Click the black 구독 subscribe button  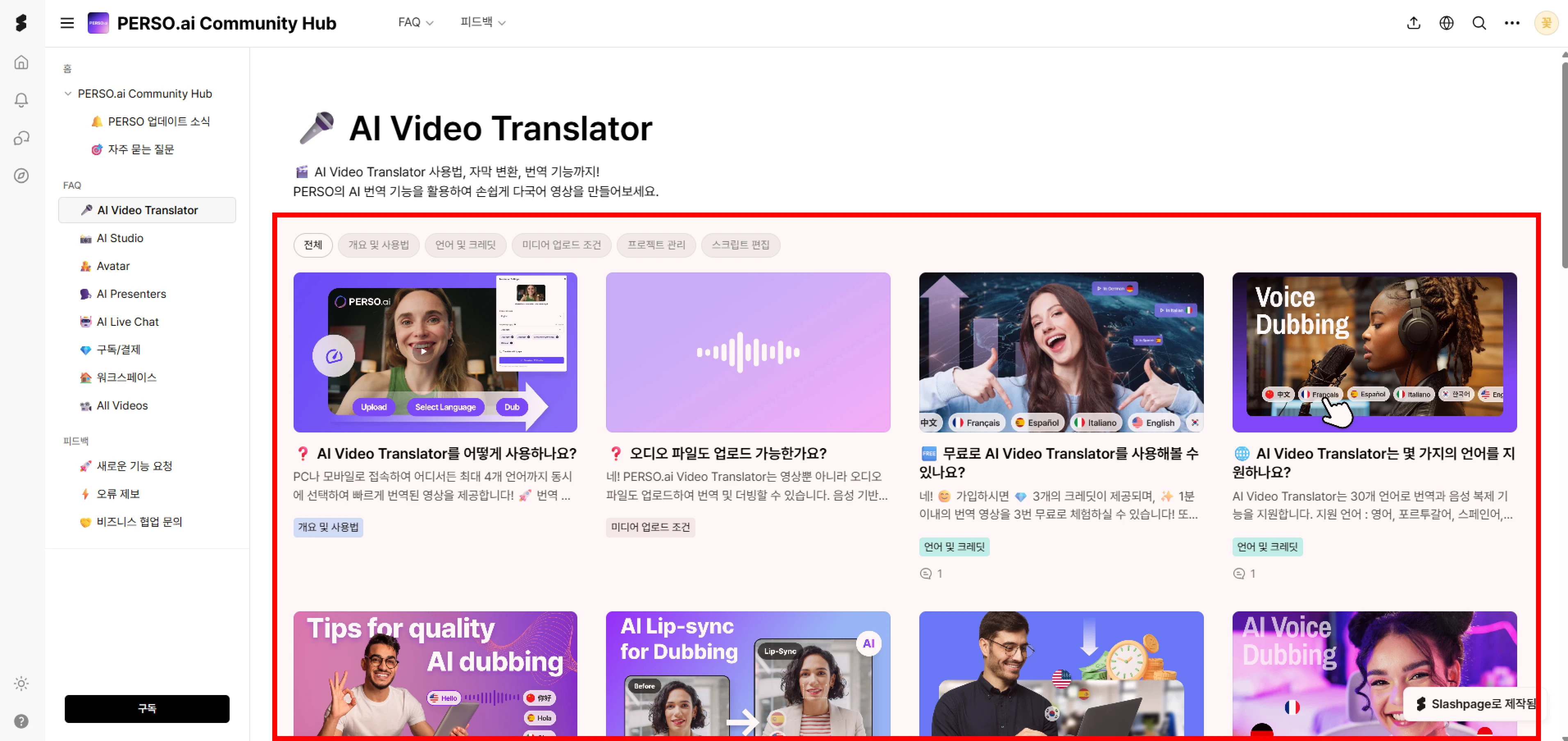tap(147, 709)
